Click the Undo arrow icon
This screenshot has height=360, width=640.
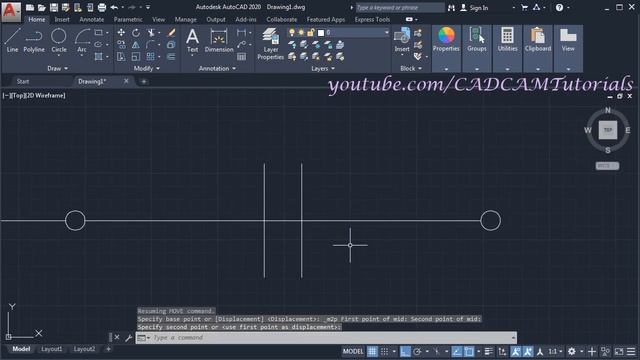coord(114,7)
